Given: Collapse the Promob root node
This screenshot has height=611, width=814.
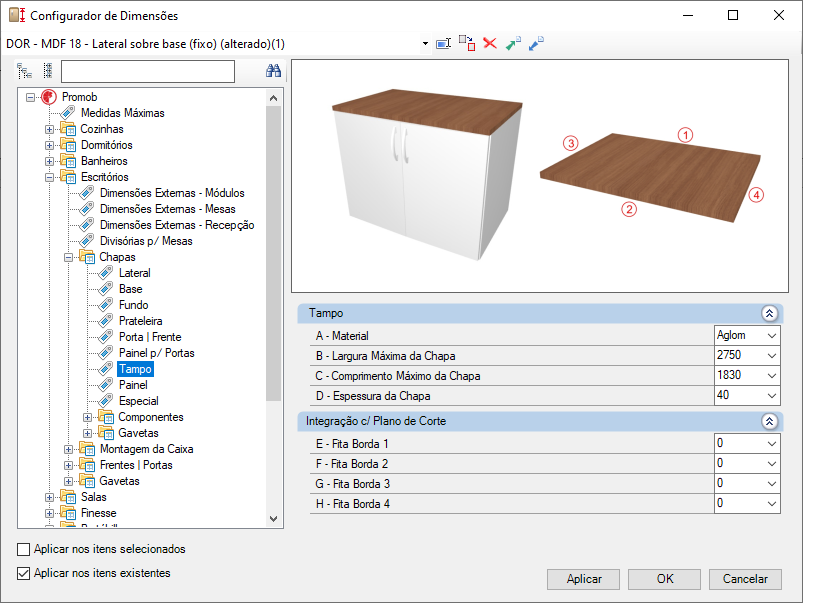Looking at the screenshot, I should (31, 97).
